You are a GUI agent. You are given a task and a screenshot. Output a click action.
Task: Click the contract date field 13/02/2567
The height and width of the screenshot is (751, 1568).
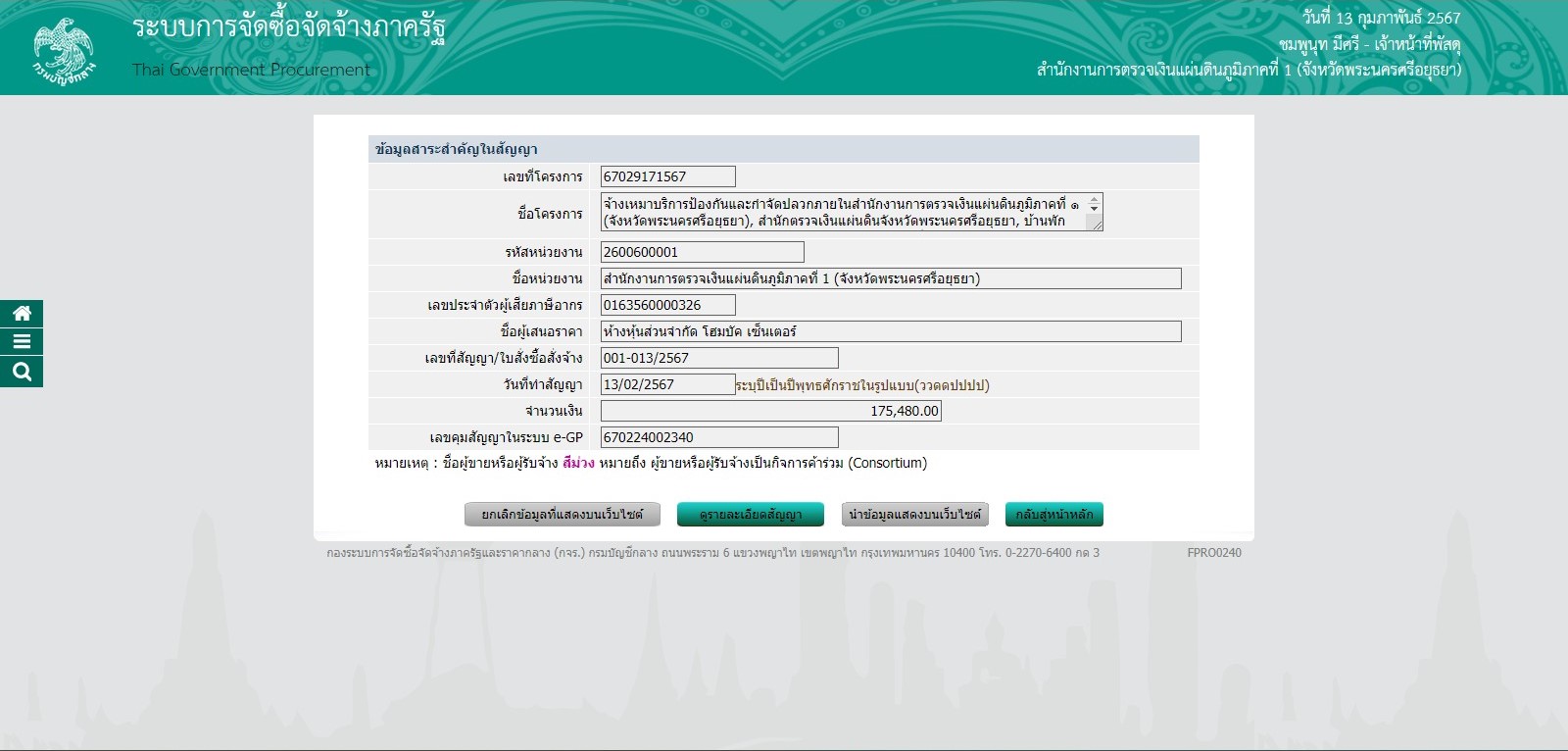coord(667,384)
